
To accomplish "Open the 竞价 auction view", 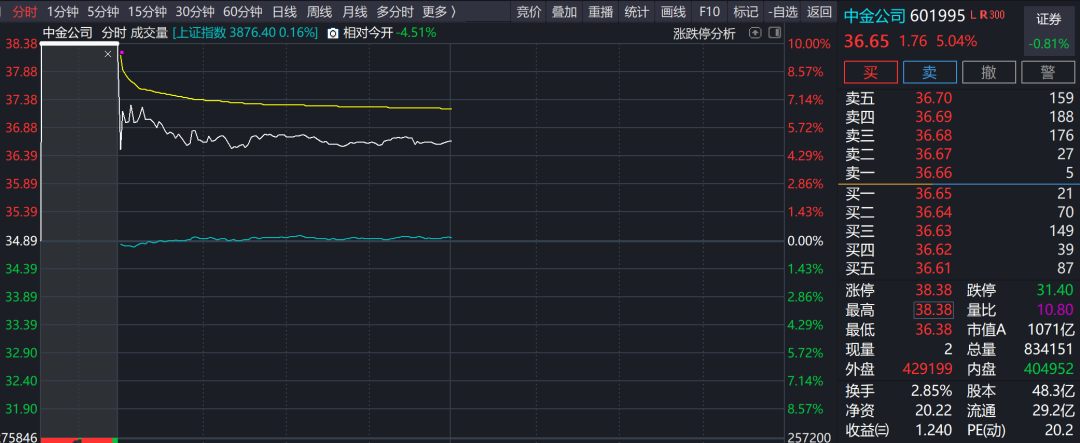I will tap(529, 12).
